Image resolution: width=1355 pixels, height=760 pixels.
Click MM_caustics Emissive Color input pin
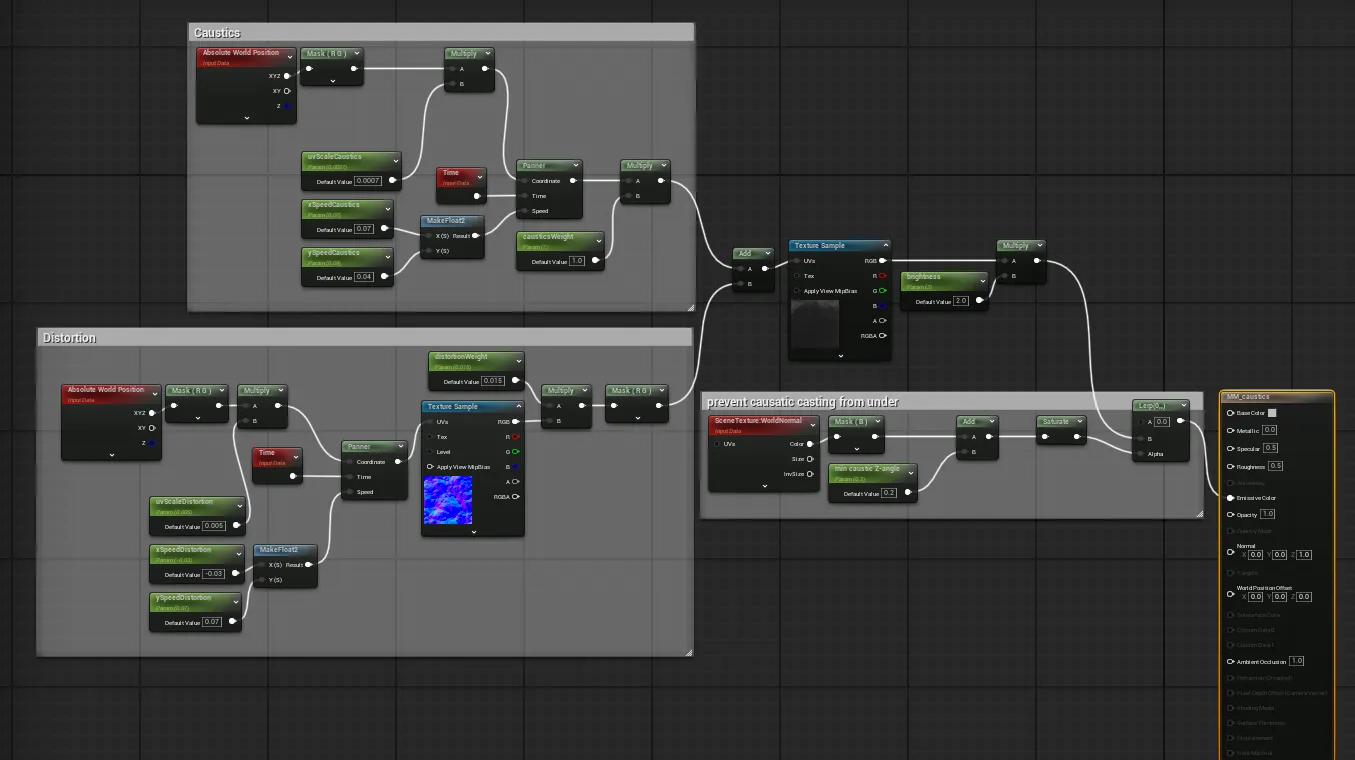coord(1230,498)
